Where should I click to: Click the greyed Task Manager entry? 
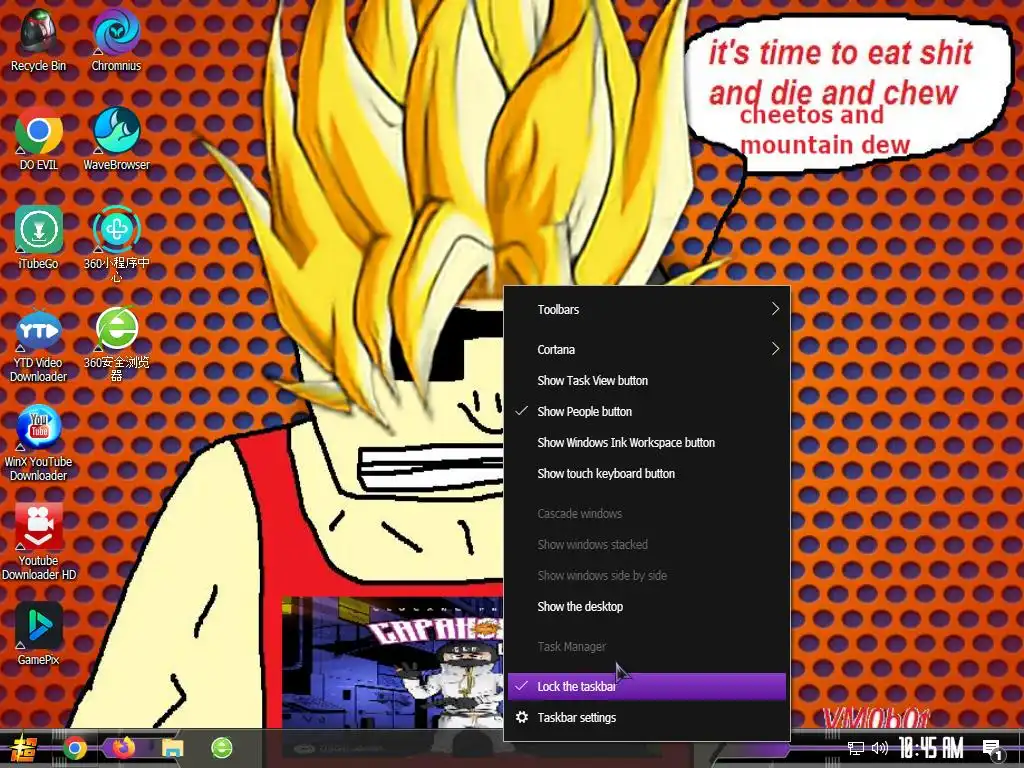click(647, 647)
